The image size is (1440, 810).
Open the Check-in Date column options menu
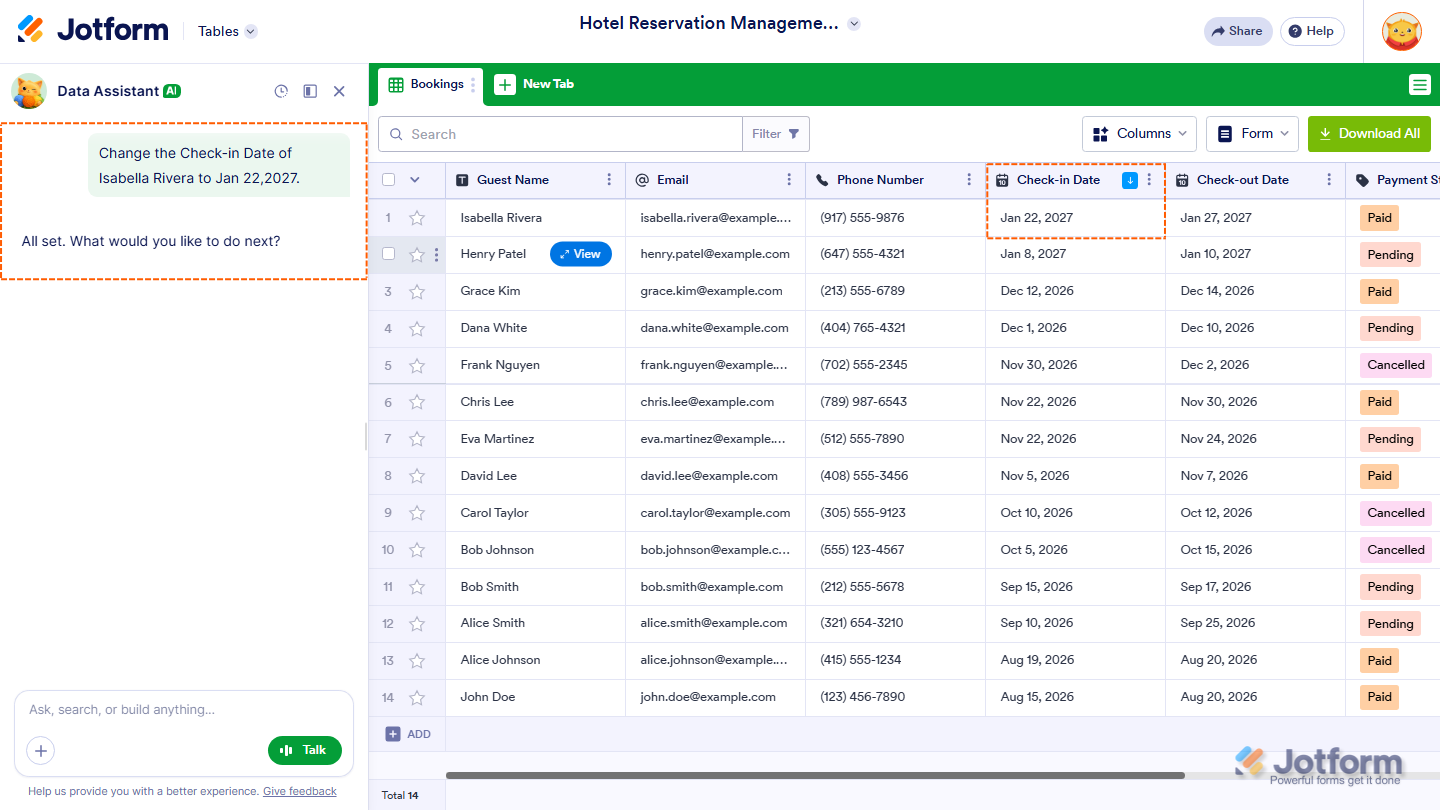point(1149,180)
